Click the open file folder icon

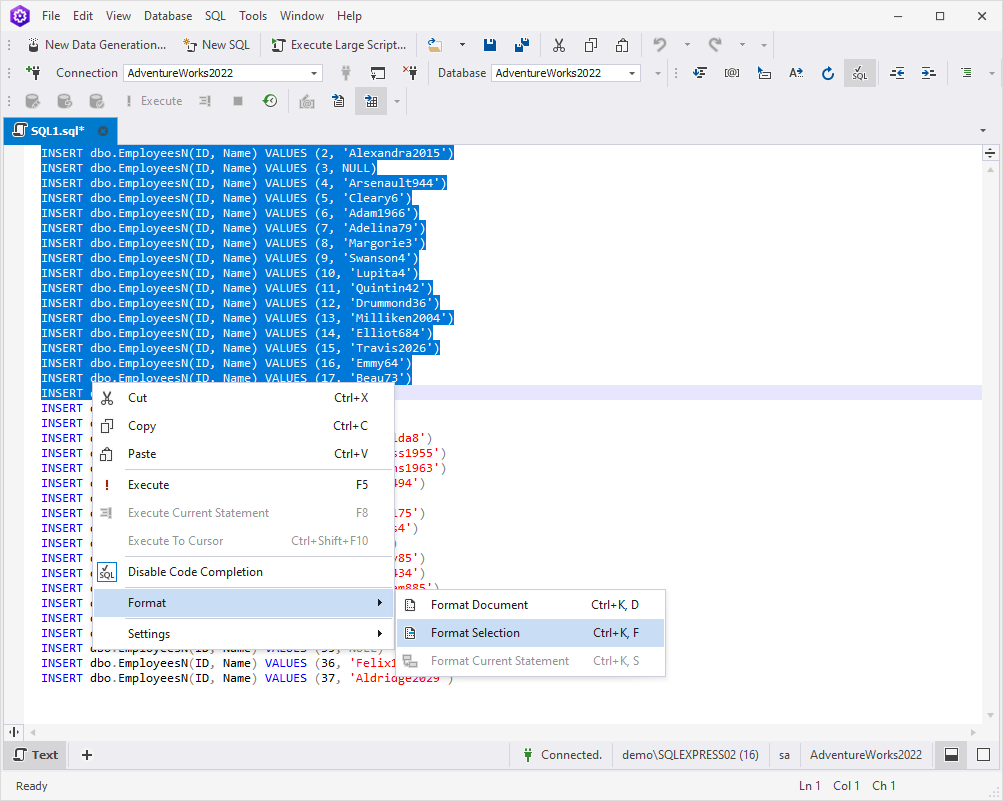(x=435, y=45)
